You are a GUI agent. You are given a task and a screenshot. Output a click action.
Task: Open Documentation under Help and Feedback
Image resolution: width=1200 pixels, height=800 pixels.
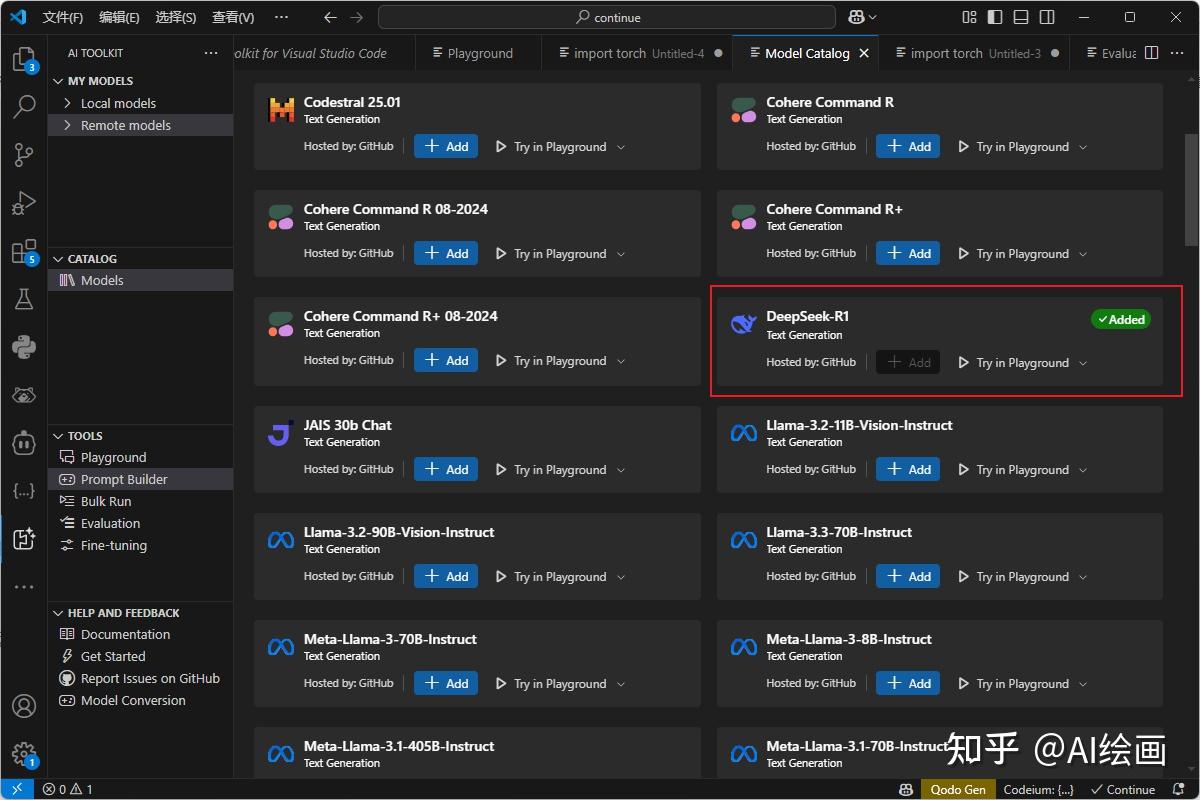(126, 634)
